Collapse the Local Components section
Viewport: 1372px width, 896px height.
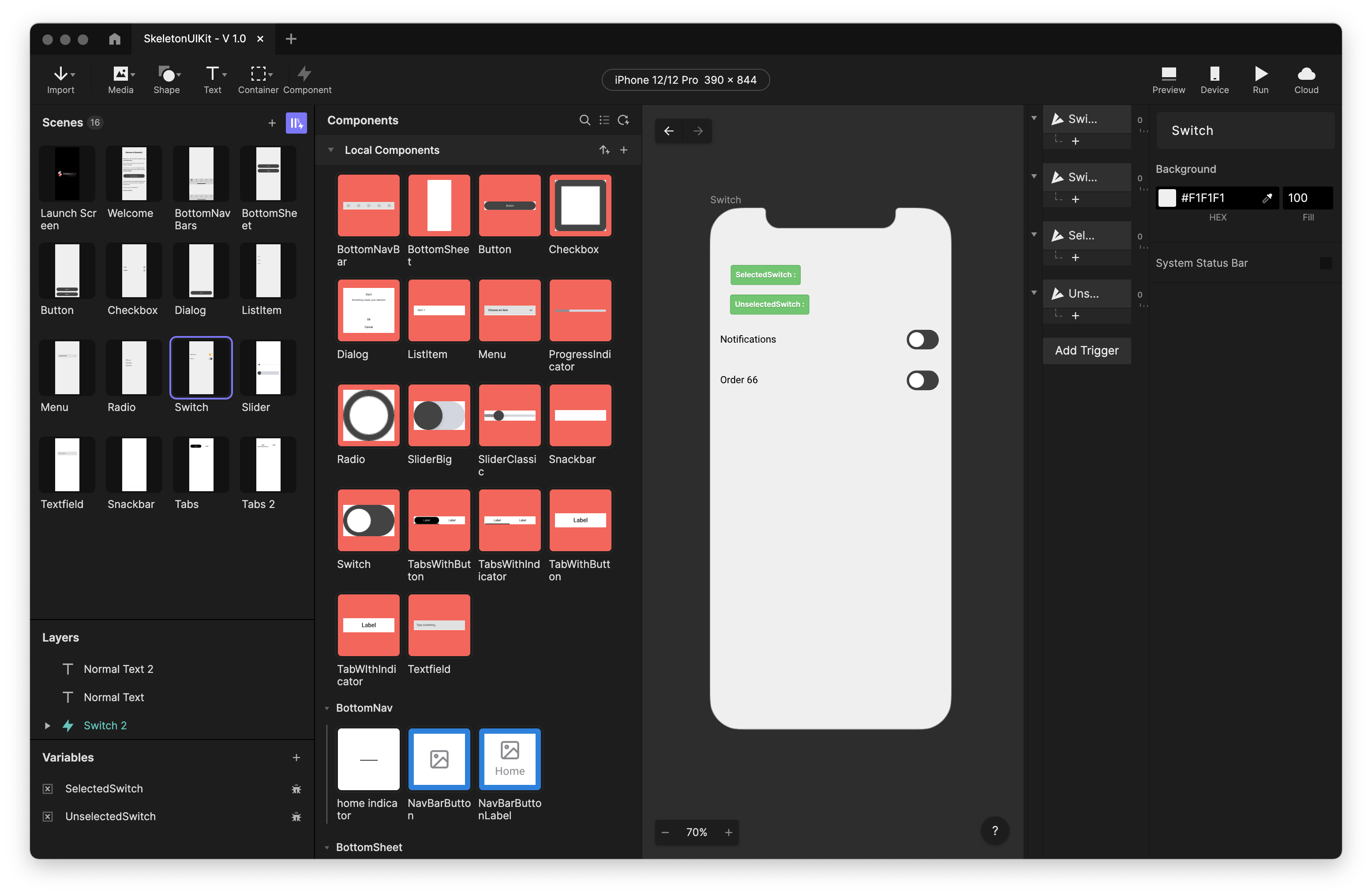[331, 150]
